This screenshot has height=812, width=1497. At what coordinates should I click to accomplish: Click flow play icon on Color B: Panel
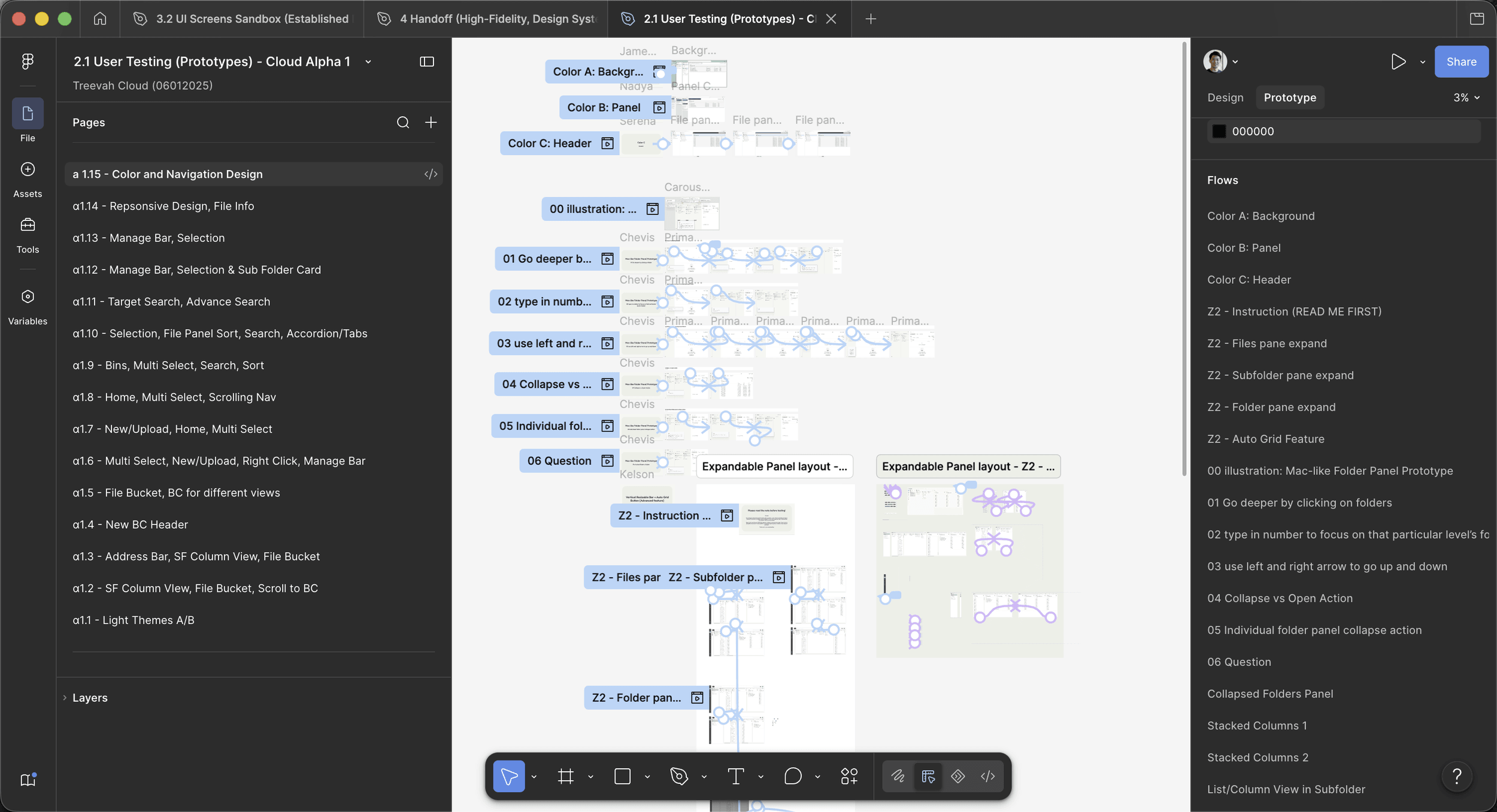click(659, 107)
